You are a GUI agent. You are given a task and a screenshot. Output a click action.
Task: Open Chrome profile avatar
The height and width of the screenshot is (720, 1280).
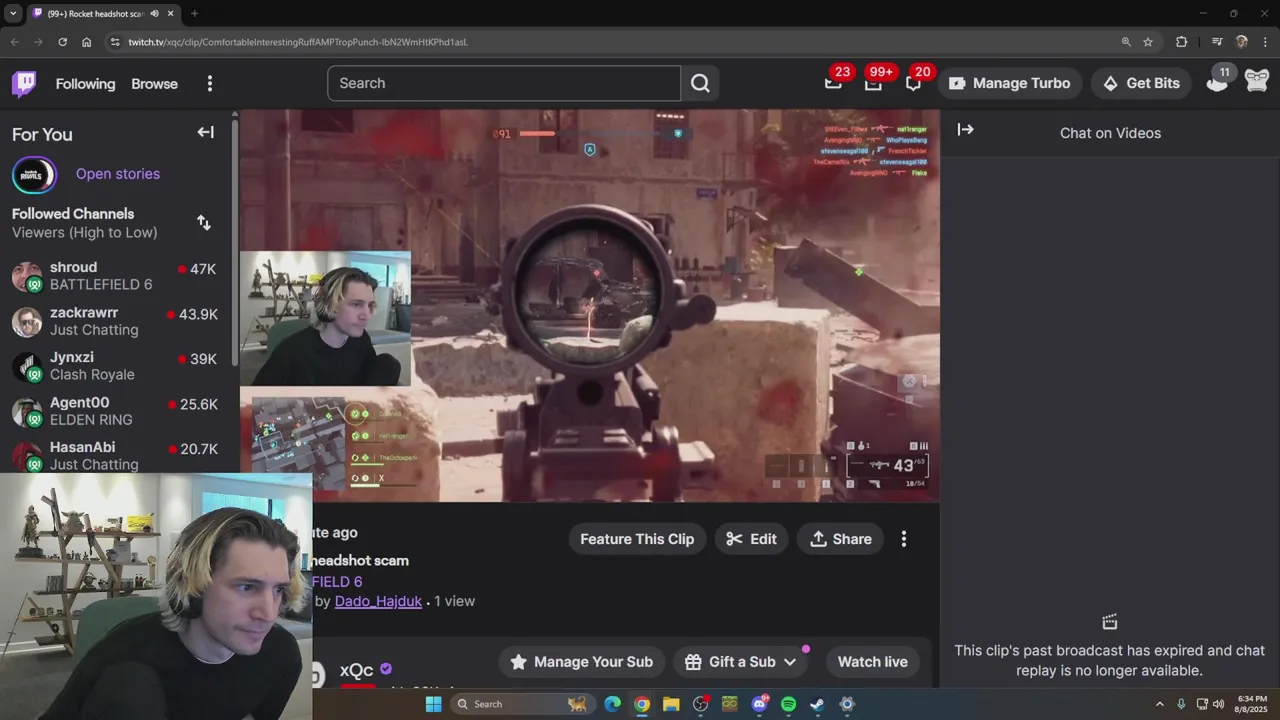[1241, 42]
